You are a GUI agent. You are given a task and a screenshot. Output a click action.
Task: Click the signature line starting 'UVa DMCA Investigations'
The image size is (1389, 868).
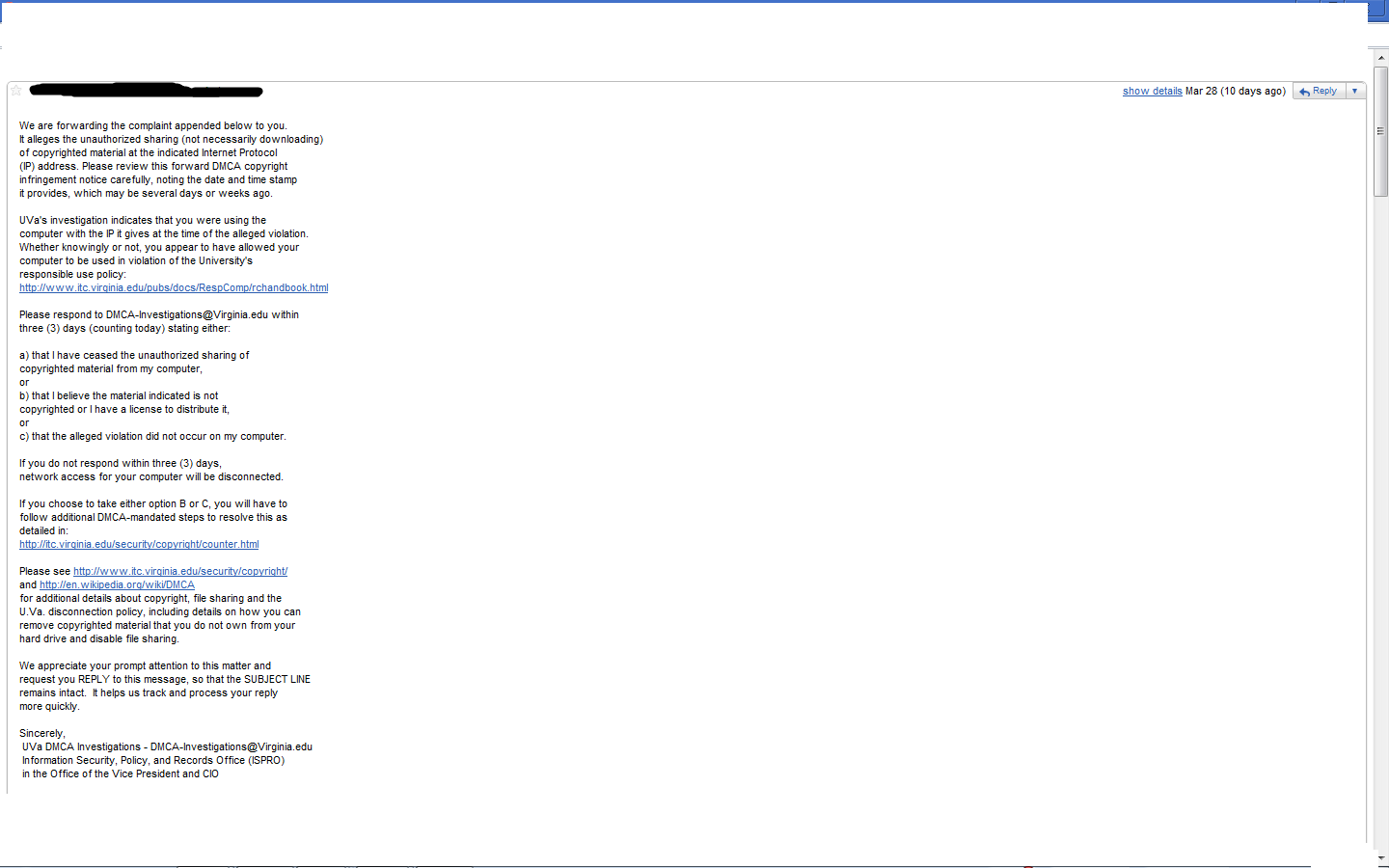[167, 746]
